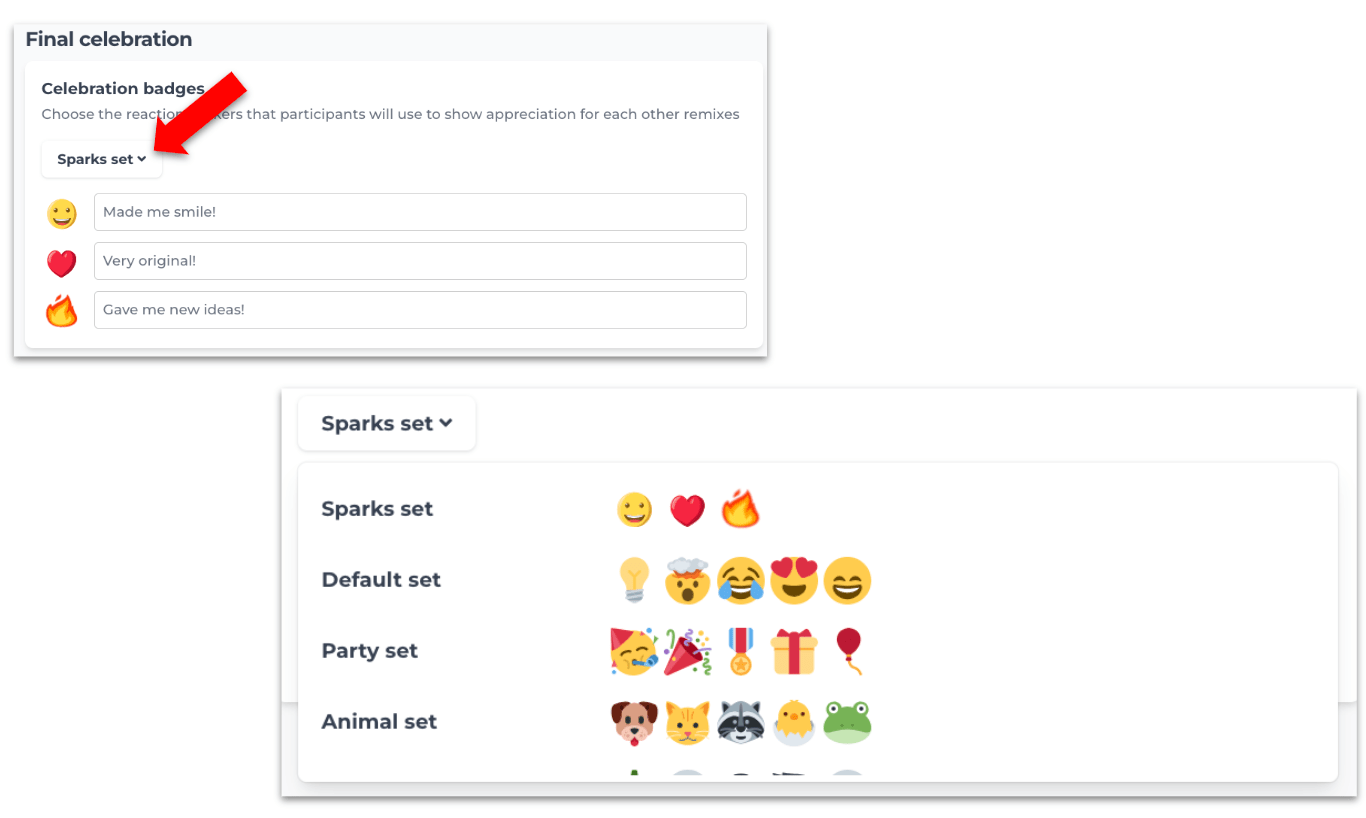
Task: Click smiley emoji beside 'Made me smile!'
Action: 62,214
